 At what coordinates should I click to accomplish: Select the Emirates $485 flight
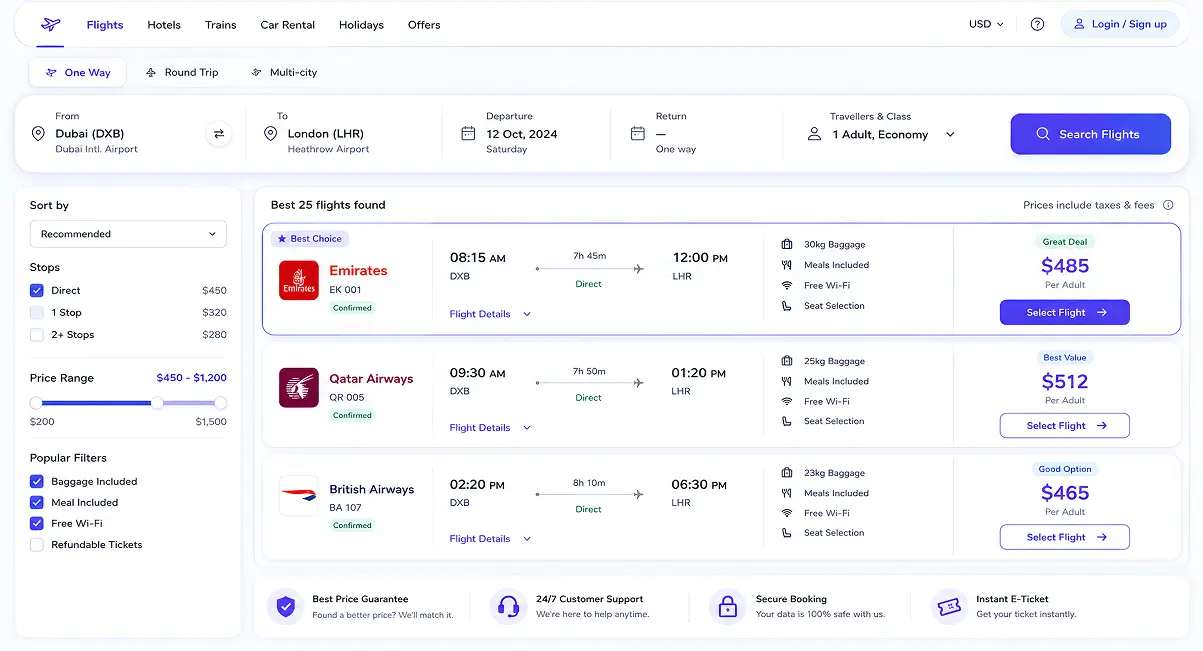(x=1065, y=313)
